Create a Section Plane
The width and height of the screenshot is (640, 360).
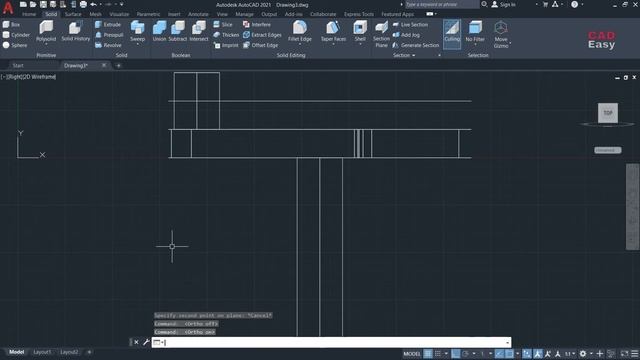coord(381,34)
